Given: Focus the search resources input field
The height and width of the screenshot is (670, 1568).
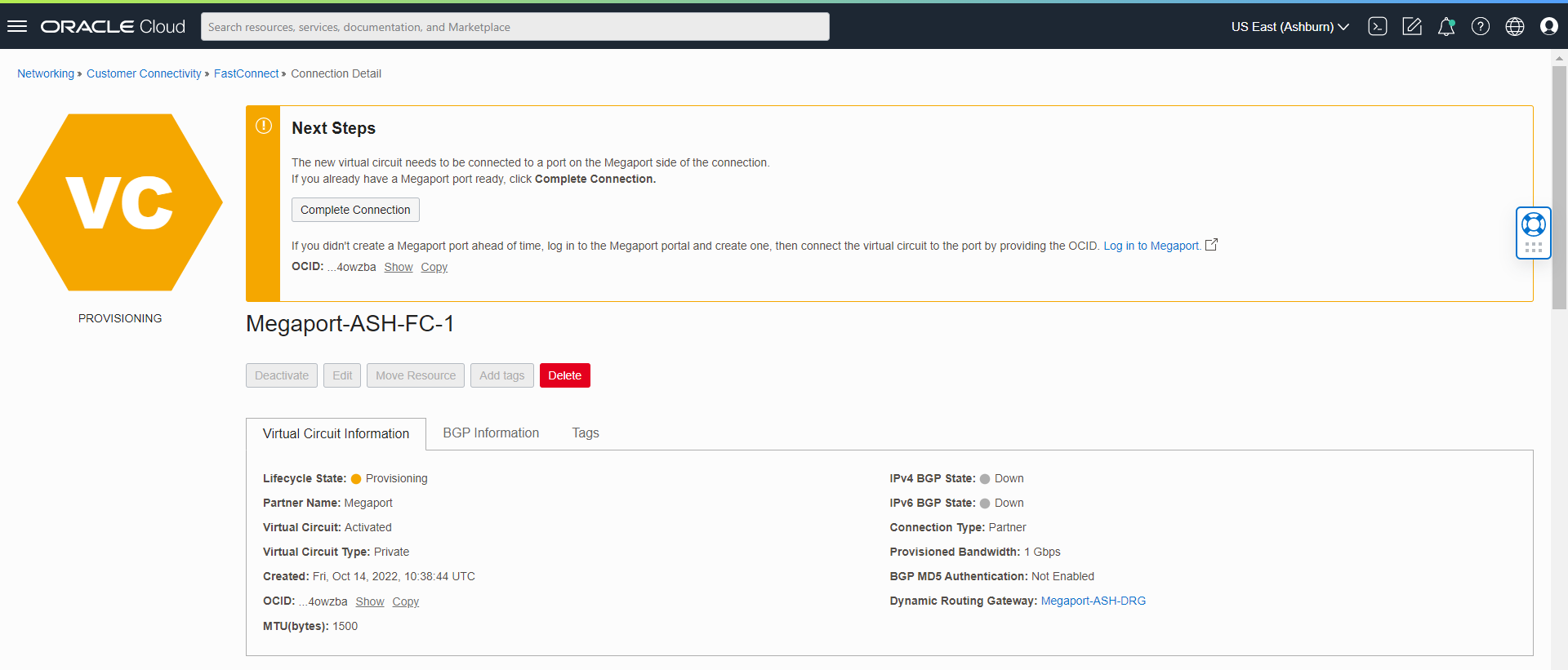Looking at the screenshot, I should coord(514,27).
